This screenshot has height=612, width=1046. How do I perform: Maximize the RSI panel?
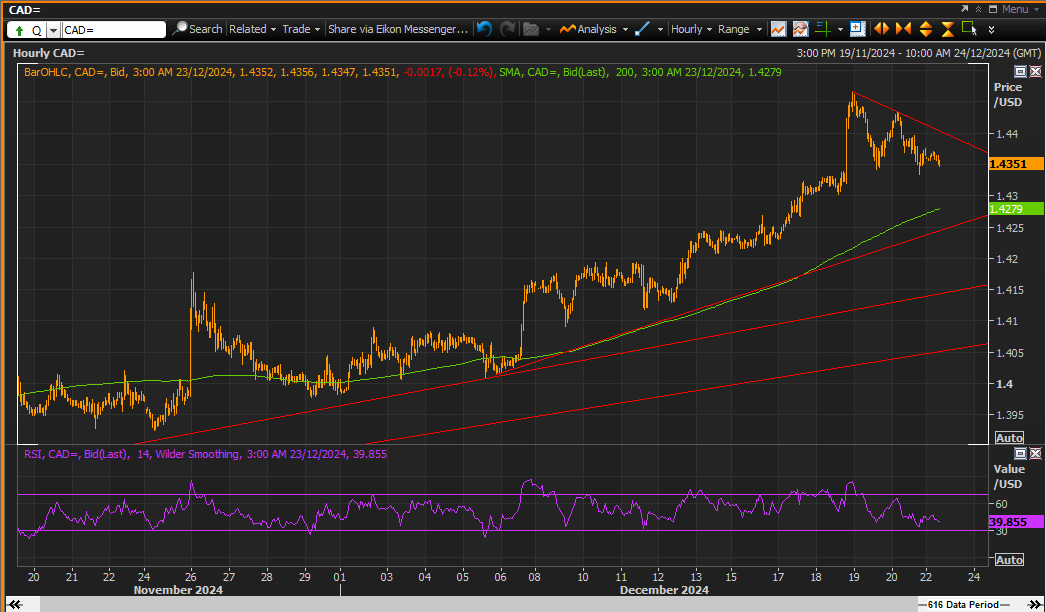(1020, 454)
